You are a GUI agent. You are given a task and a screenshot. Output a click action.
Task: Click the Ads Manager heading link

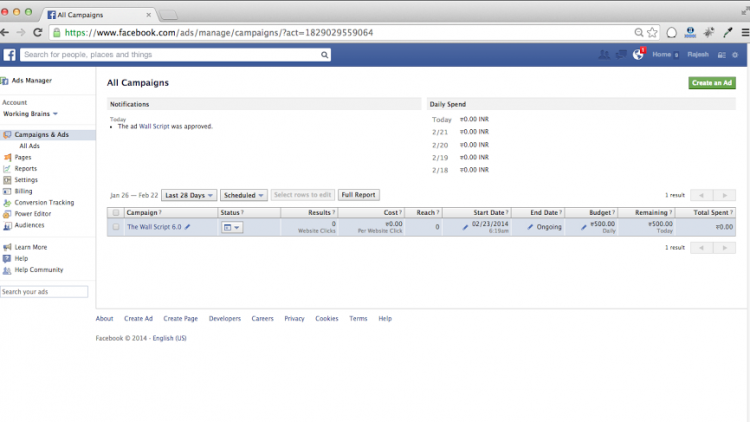(x=32, y=80)
